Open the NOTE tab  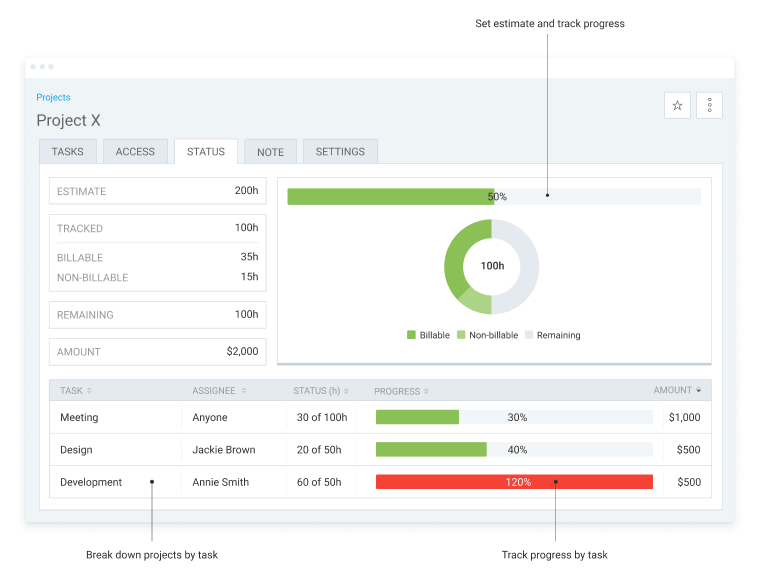point(270,152)
